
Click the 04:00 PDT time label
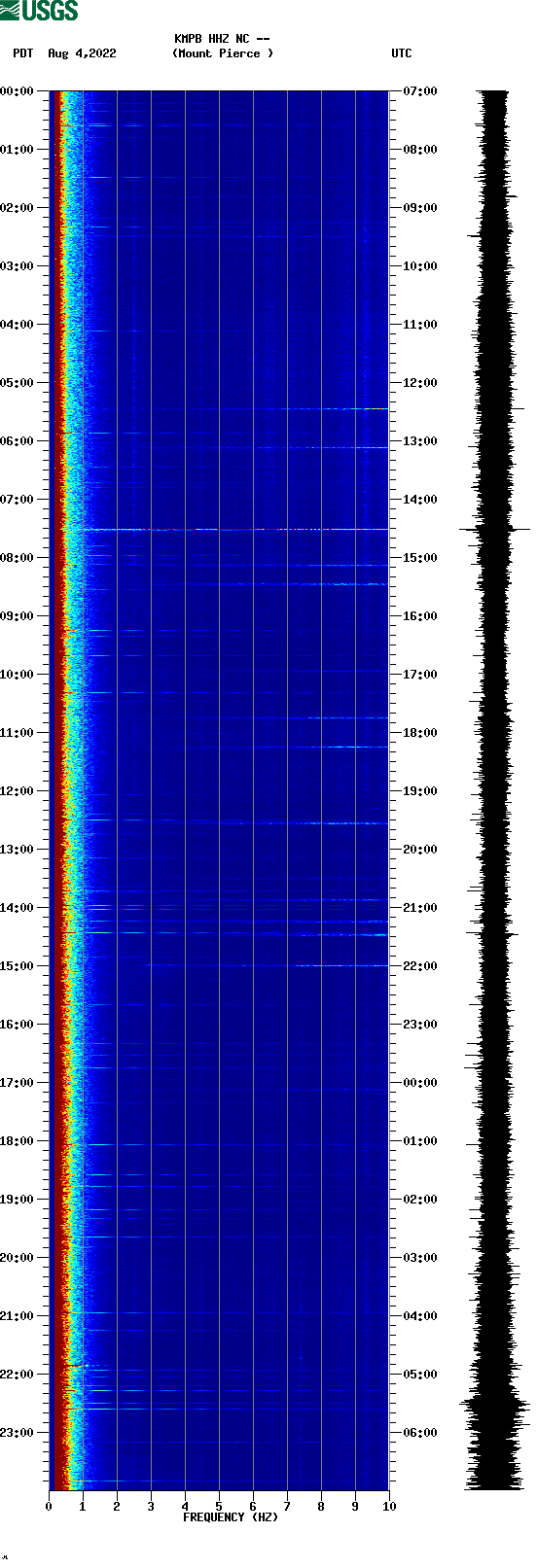pos(18,325)
